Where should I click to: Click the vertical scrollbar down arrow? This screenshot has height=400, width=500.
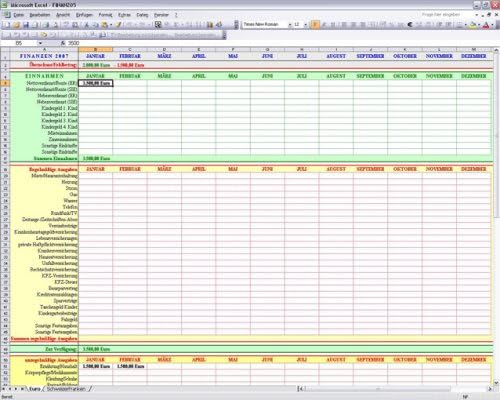(x=496, y=383)
